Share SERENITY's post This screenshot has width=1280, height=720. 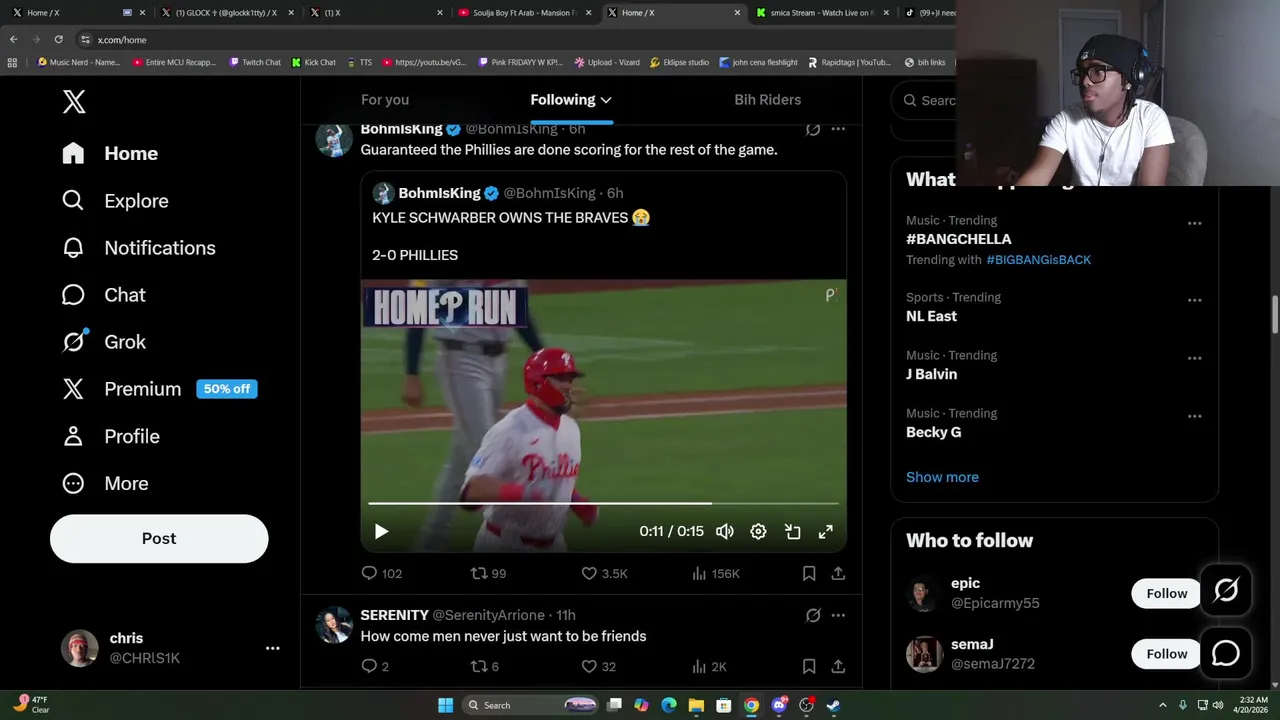838,666
